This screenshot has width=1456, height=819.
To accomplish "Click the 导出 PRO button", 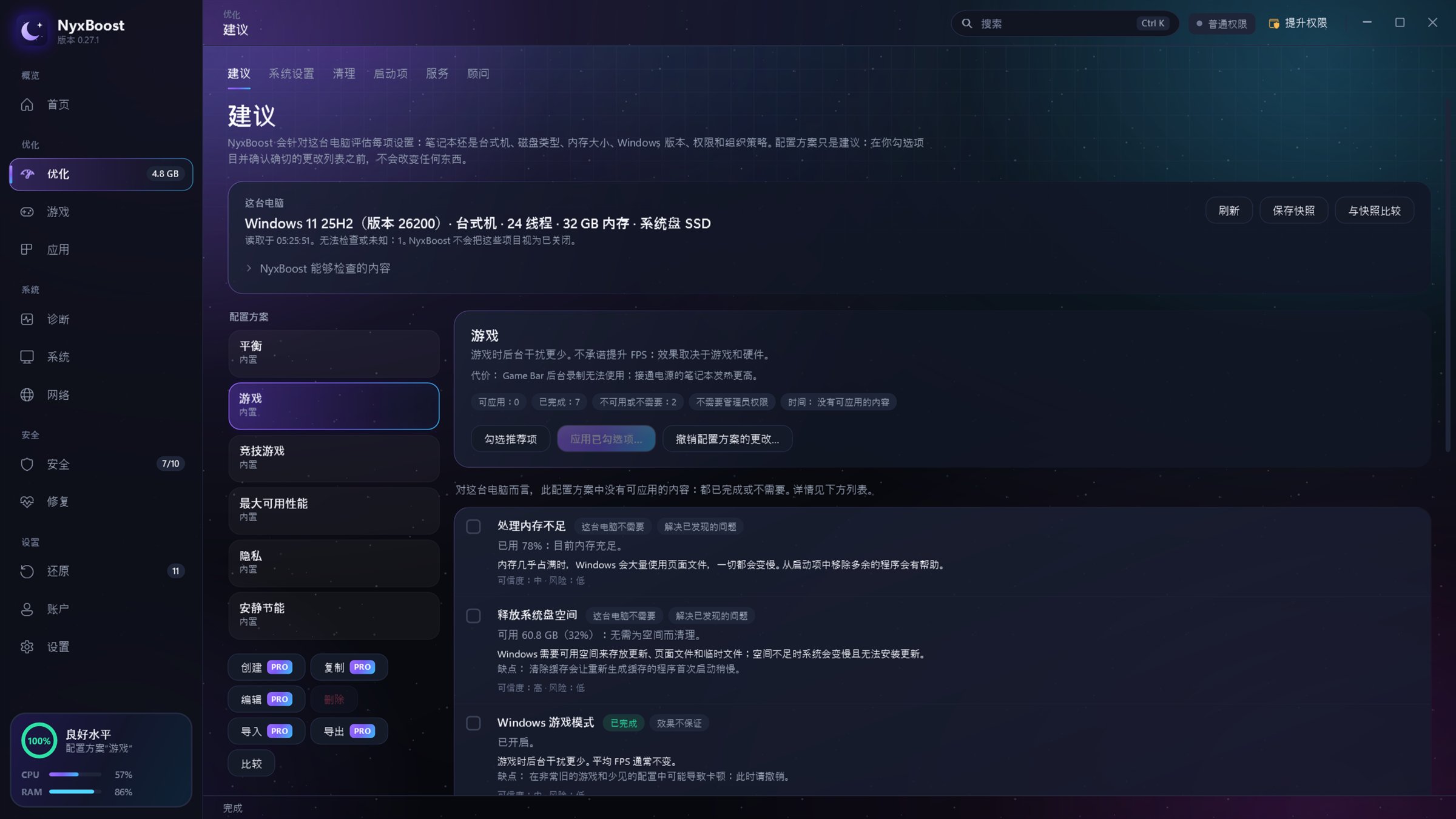I will tap(349, 731).
